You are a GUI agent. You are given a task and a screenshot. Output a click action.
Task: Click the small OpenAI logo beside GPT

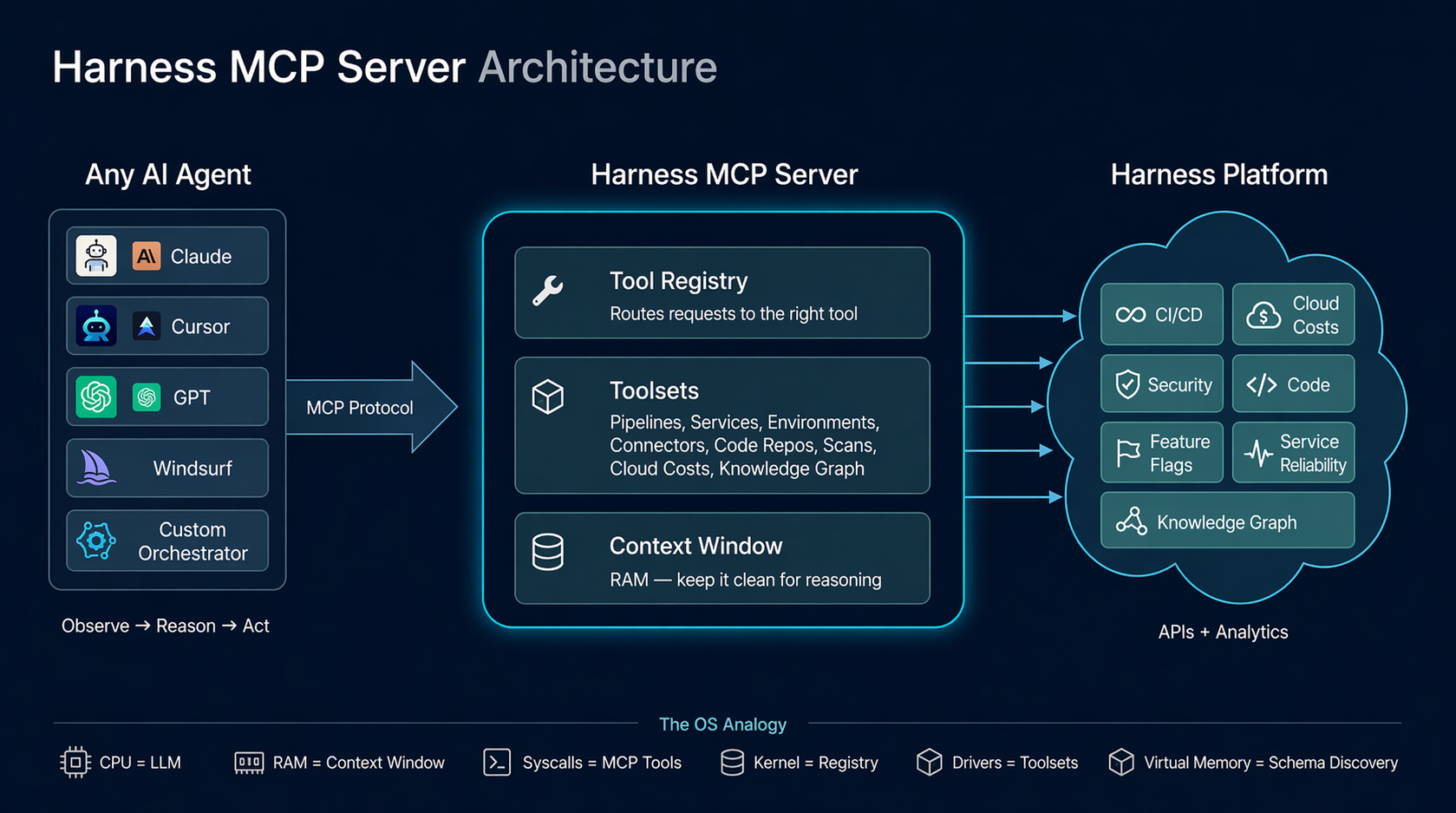[147, 397]
